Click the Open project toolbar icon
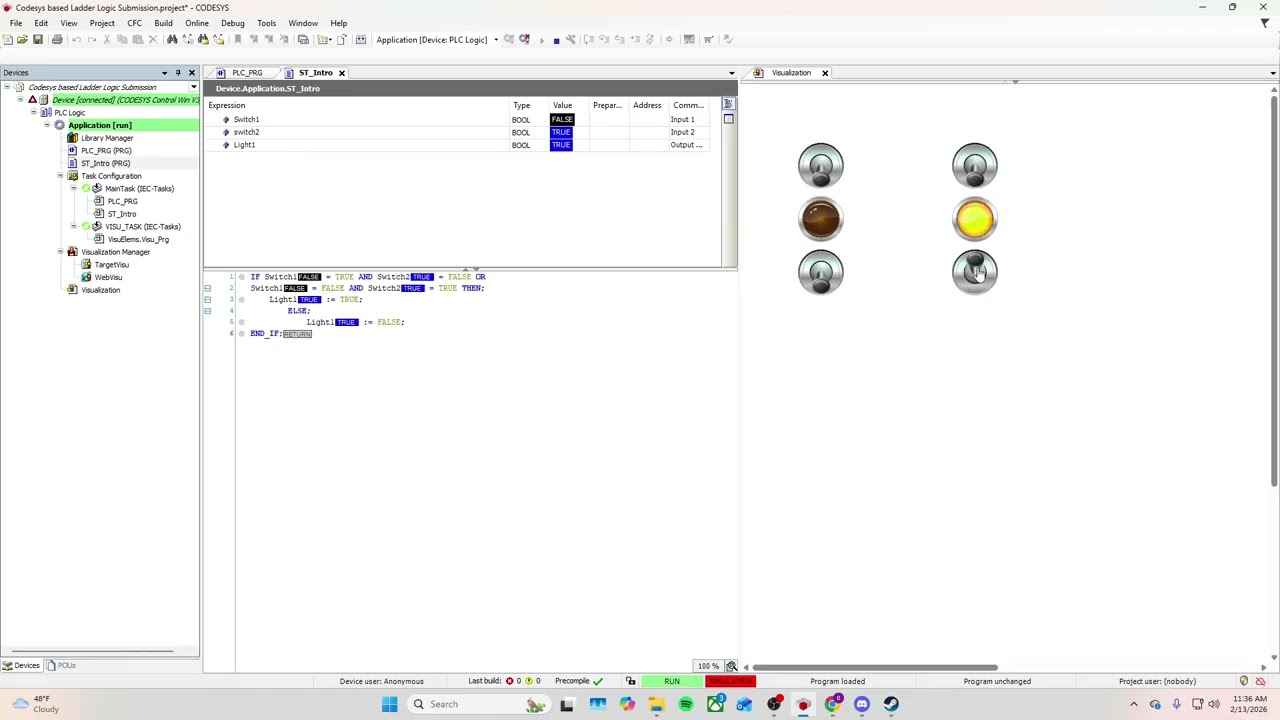This screenshot has height=720, width=1280. (22, 39)
